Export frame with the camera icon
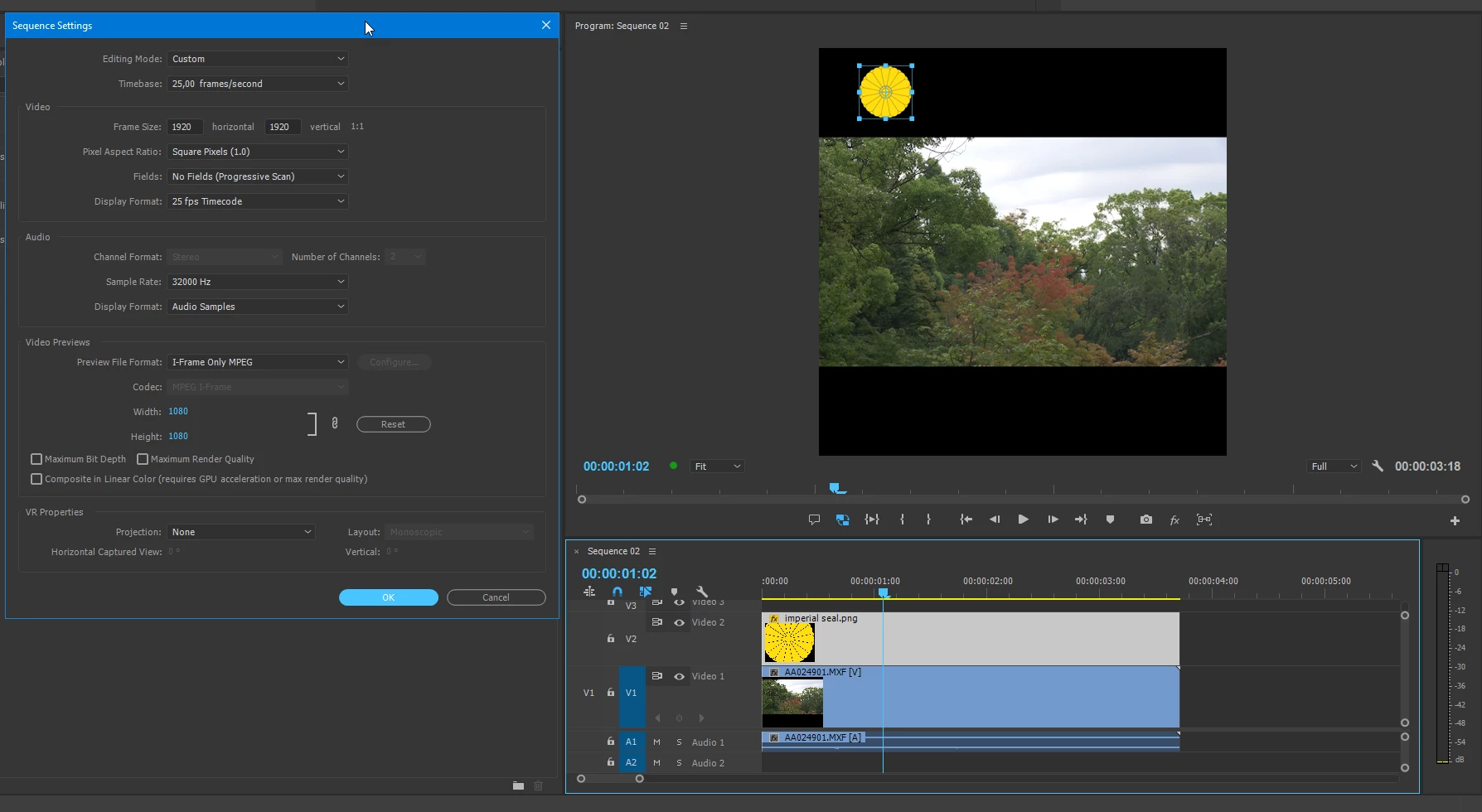Viewport: 1482px width, 812px height. [x=1145, y=520]
